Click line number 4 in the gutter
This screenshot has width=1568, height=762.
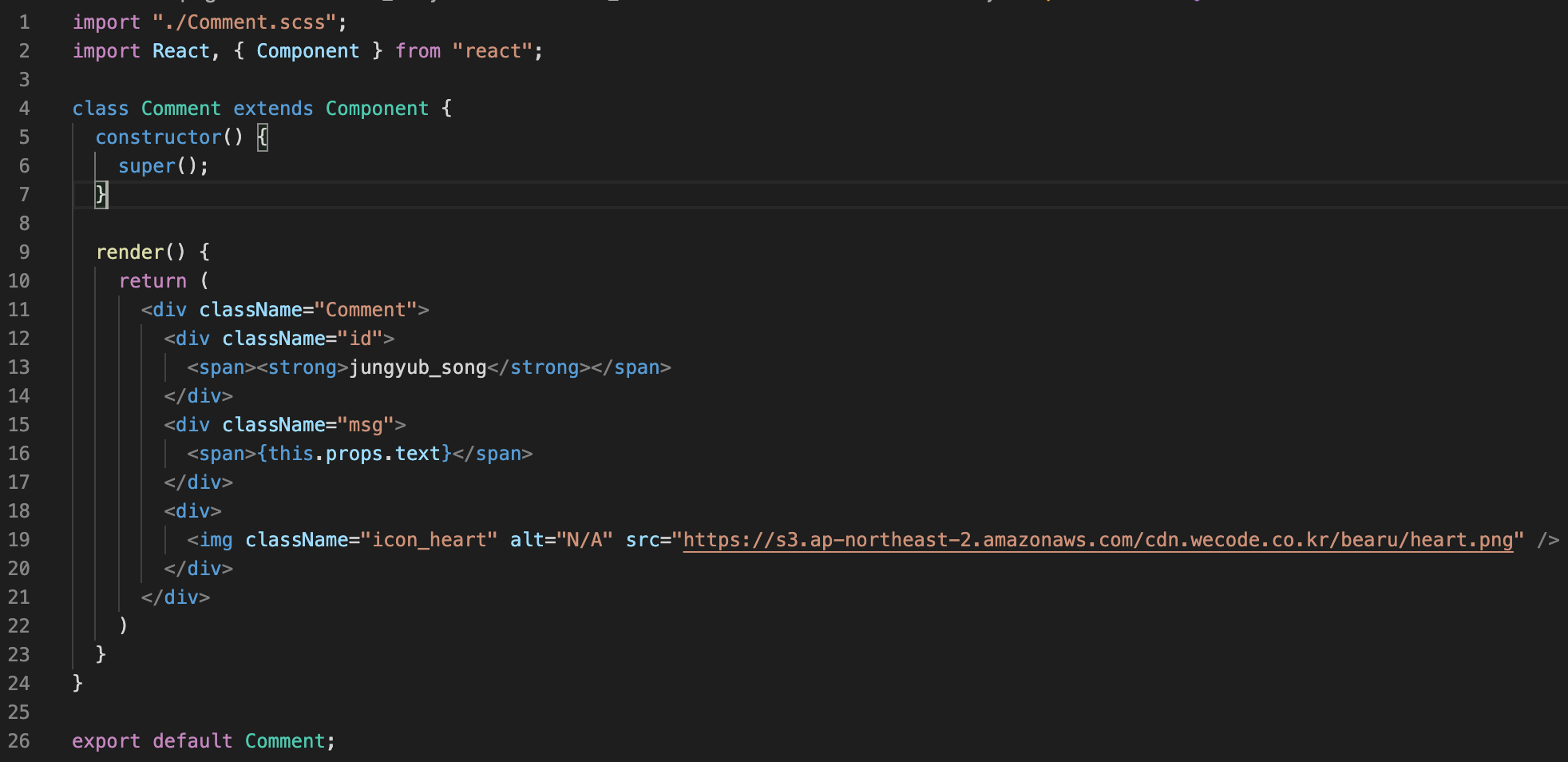click(24, 109)
